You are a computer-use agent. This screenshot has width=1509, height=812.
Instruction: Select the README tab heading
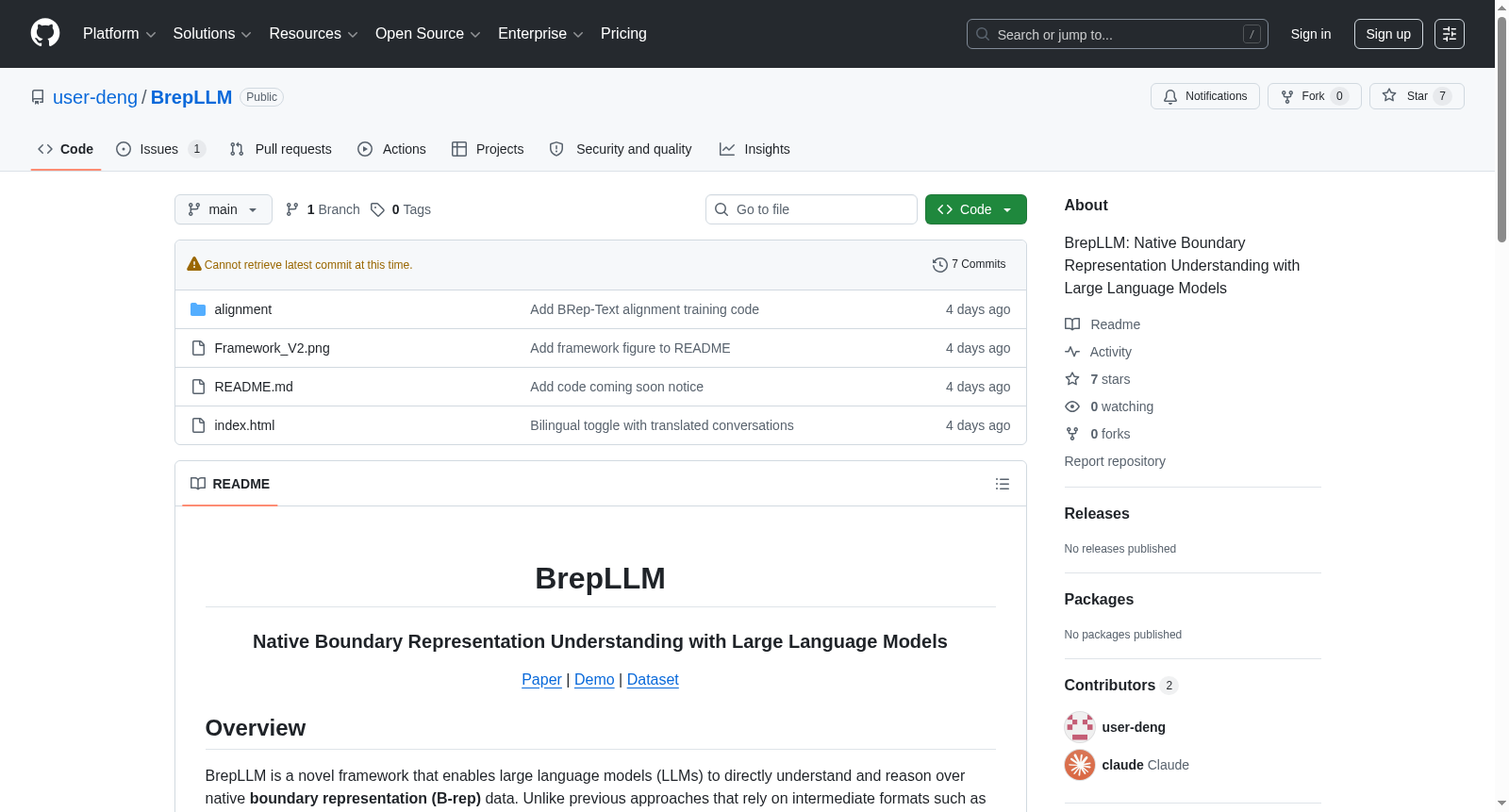(x=230, y=484)
